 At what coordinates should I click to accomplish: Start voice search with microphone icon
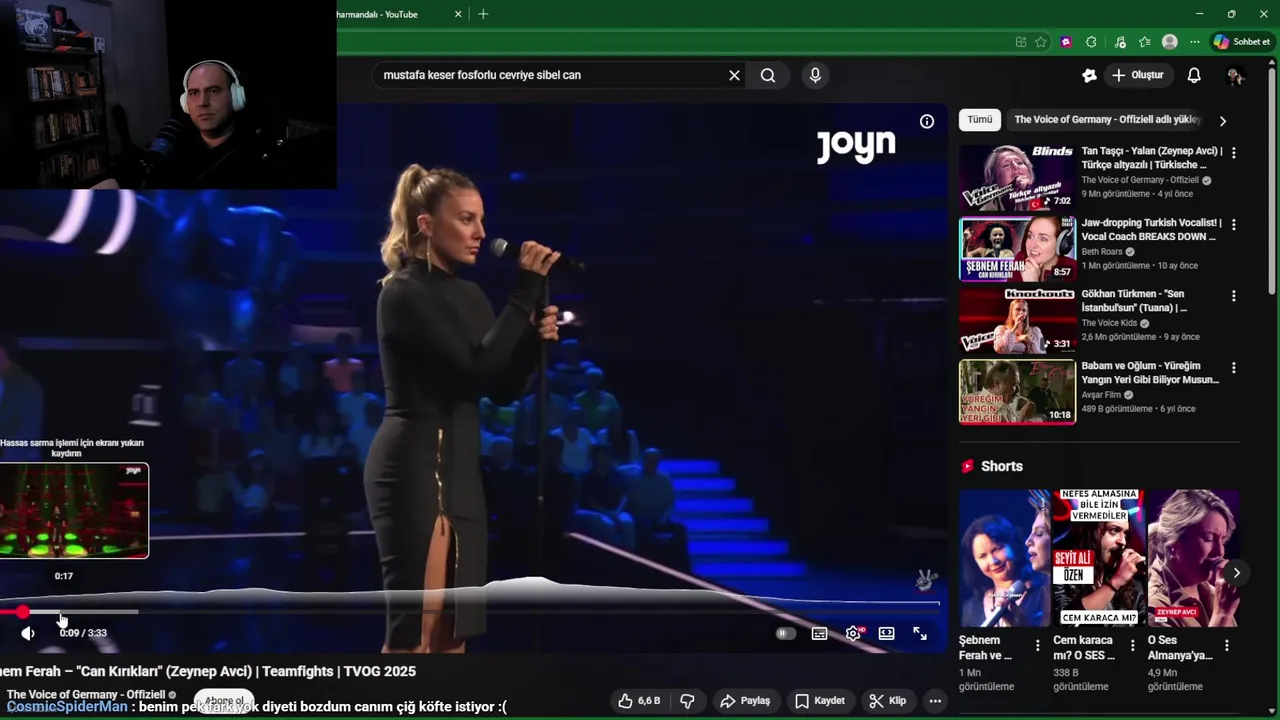click(815, 75)
